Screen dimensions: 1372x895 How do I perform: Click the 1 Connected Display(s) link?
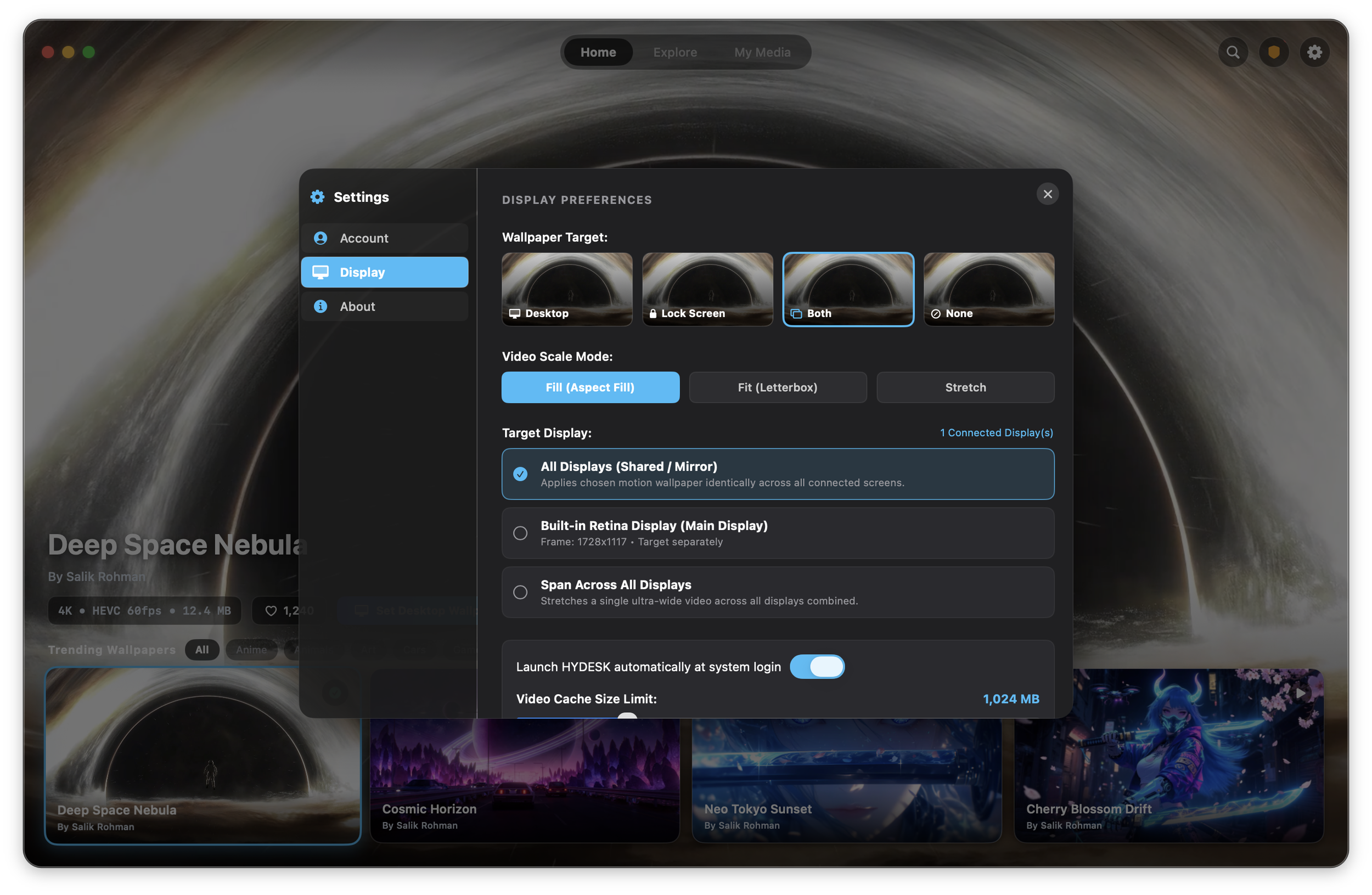(x=996, y=433)
